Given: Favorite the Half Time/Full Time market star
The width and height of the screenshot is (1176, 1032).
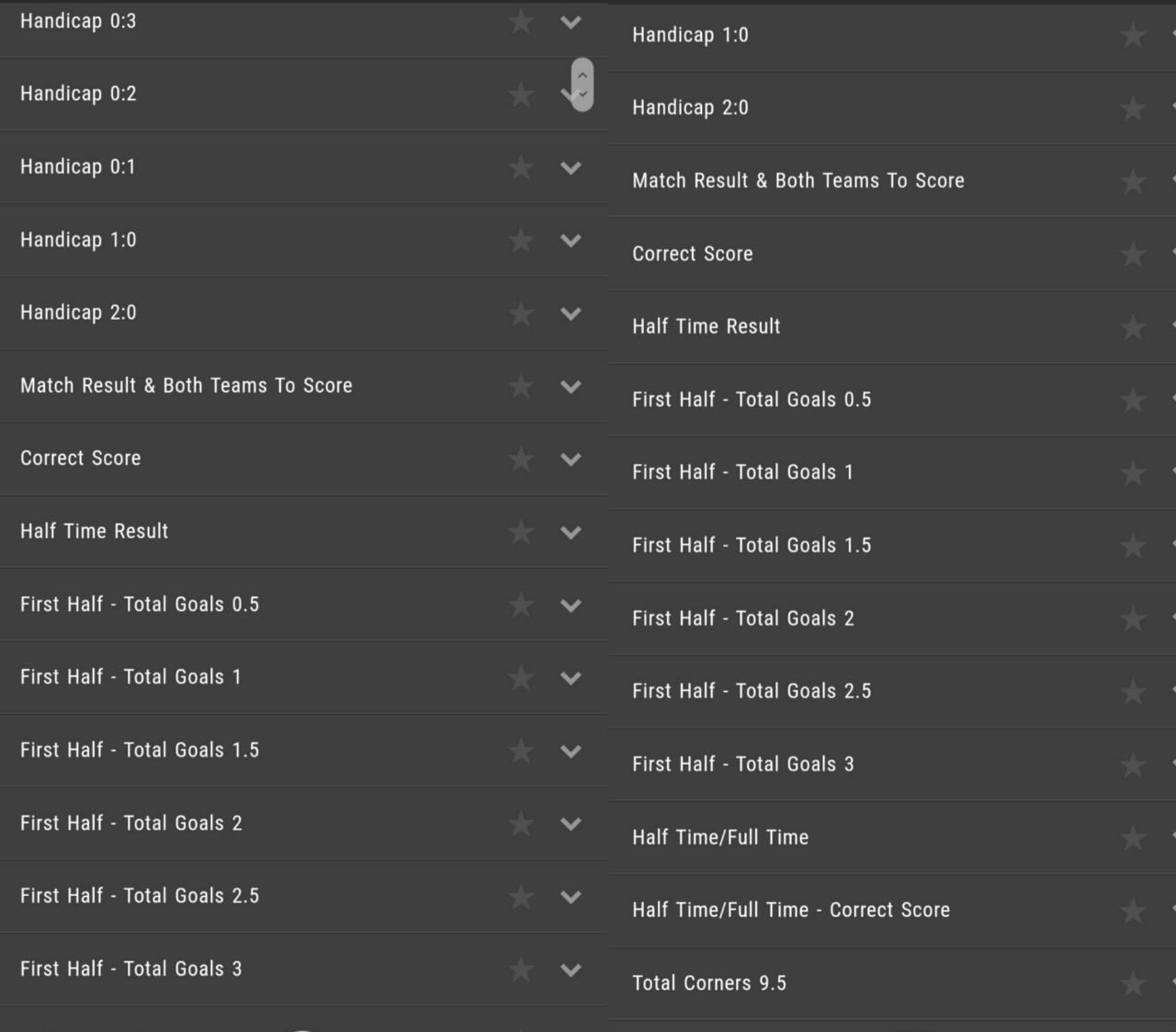Looking at the screenshot, I should [x=1133, y=838].
